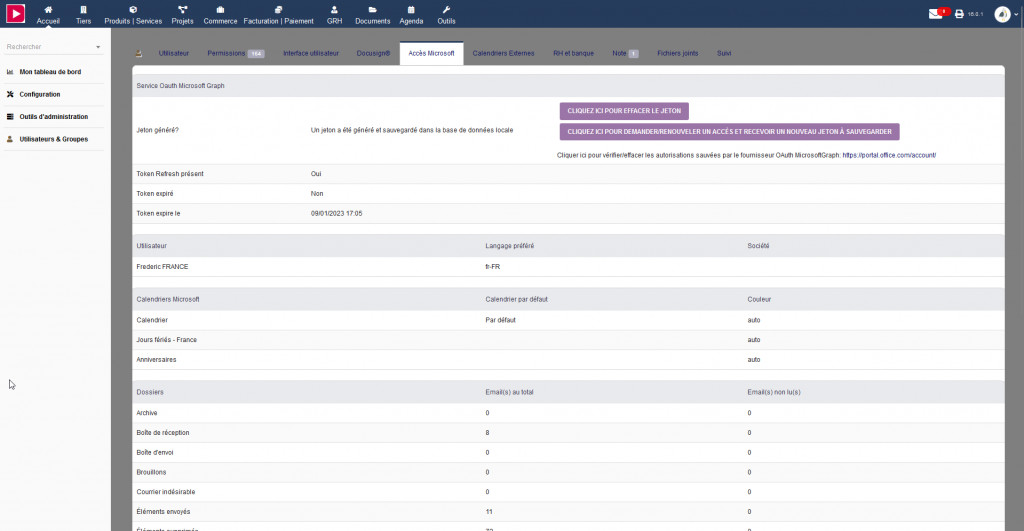Follow the portal.office.com account link

[889, 155]
